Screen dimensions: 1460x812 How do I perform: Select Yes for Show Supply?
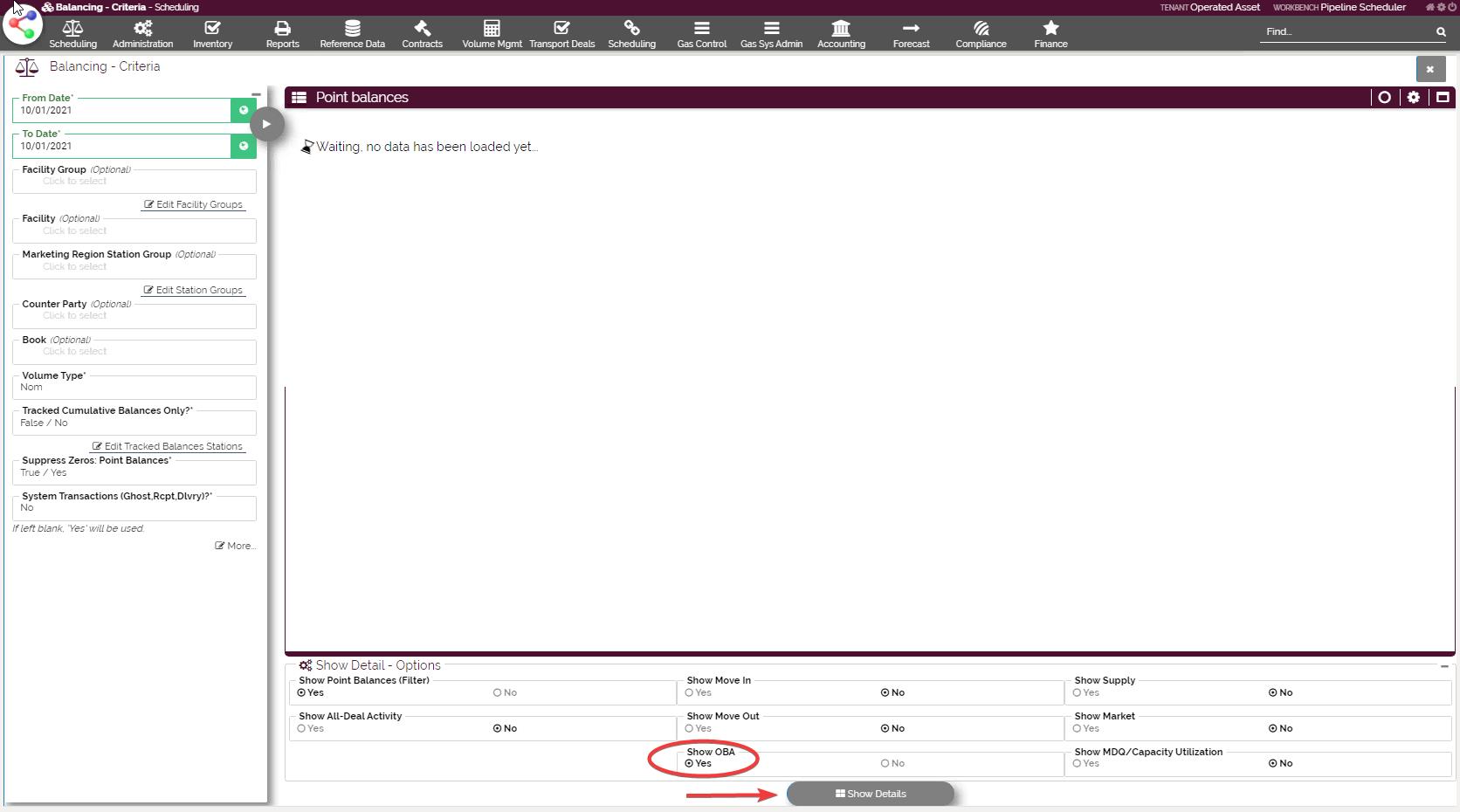(1078, 693)
